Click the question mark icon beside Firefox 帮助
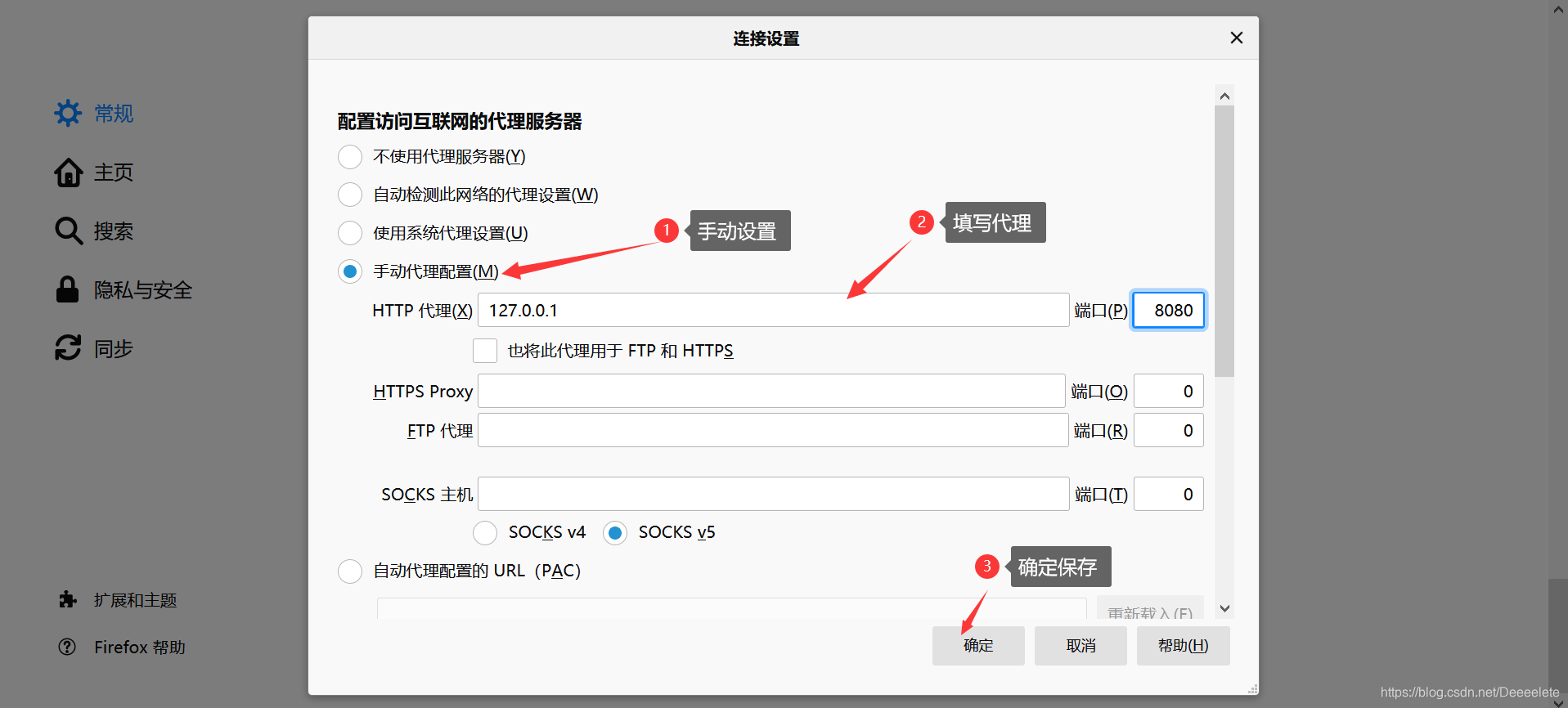The image size is (1568, 708). [x=67, y=647]
